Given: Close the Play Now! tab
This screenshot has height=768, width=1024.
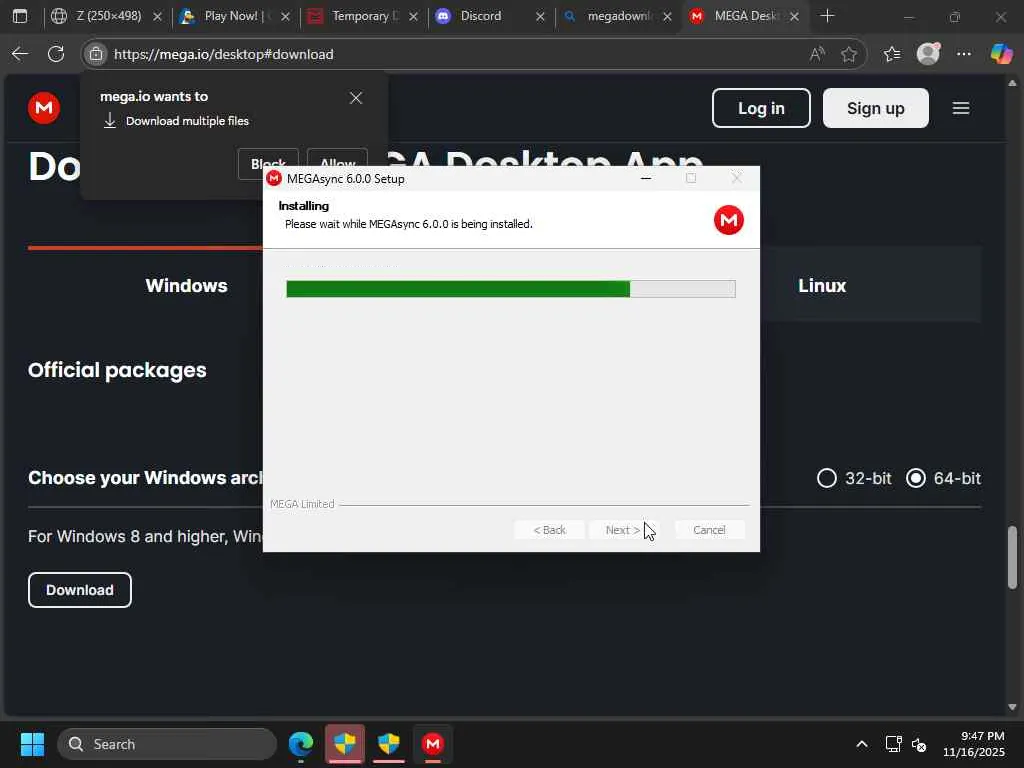Looking at the screenshot, I should point(285,16).
